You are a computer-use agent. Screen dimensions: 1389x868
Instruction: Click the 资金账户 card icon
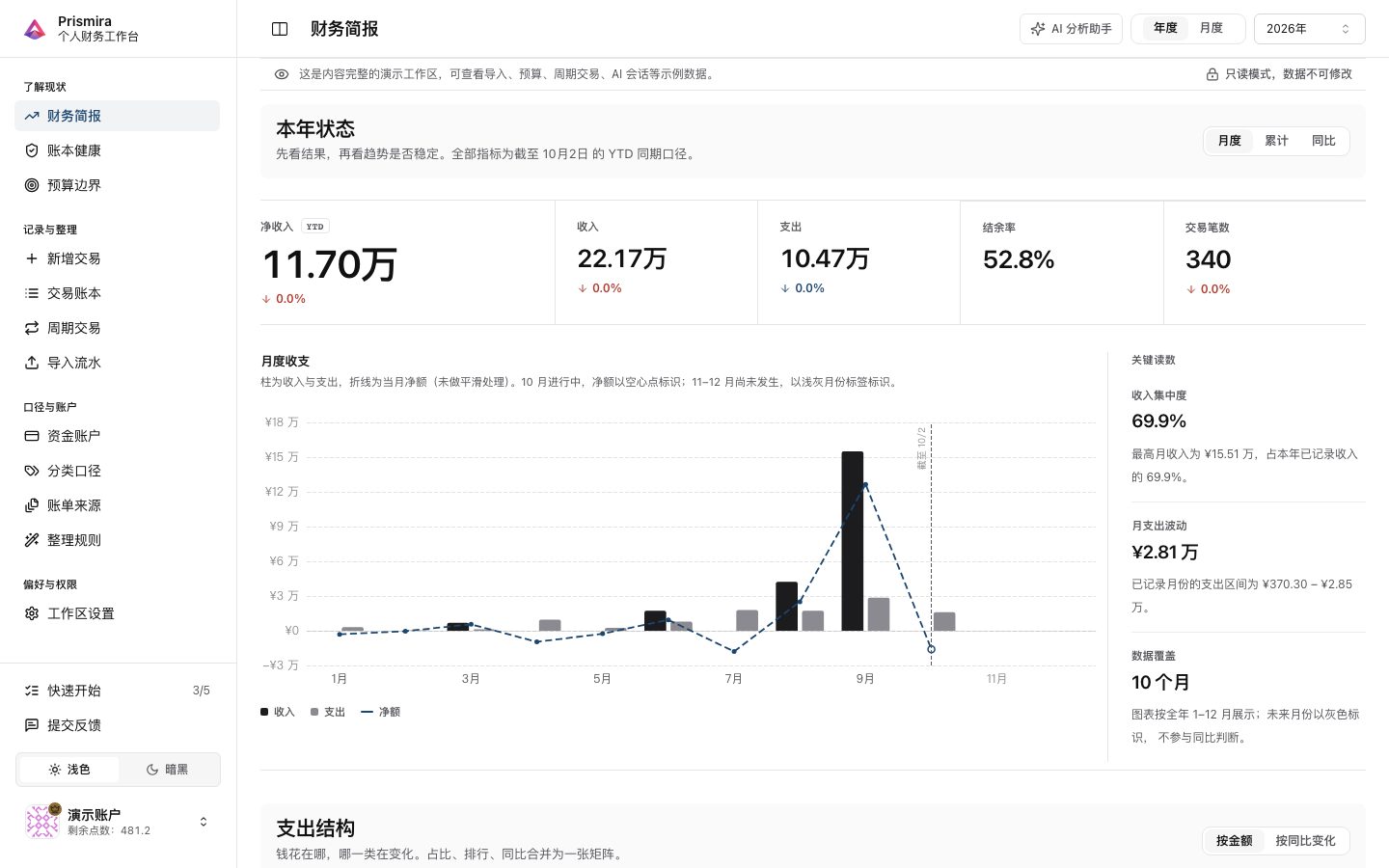click(x=32, y=436)
